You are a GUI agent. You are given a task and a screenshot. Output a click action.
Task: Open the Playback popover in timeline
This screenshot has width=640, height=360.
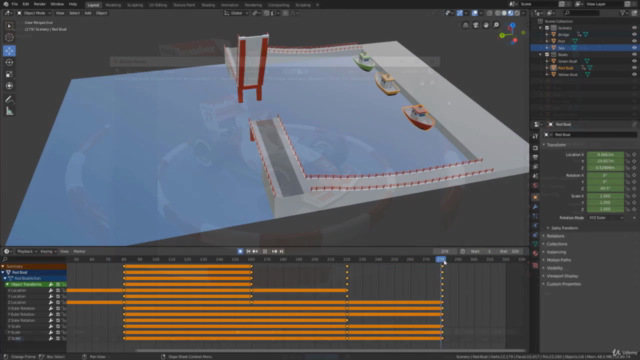click(27, 251)
